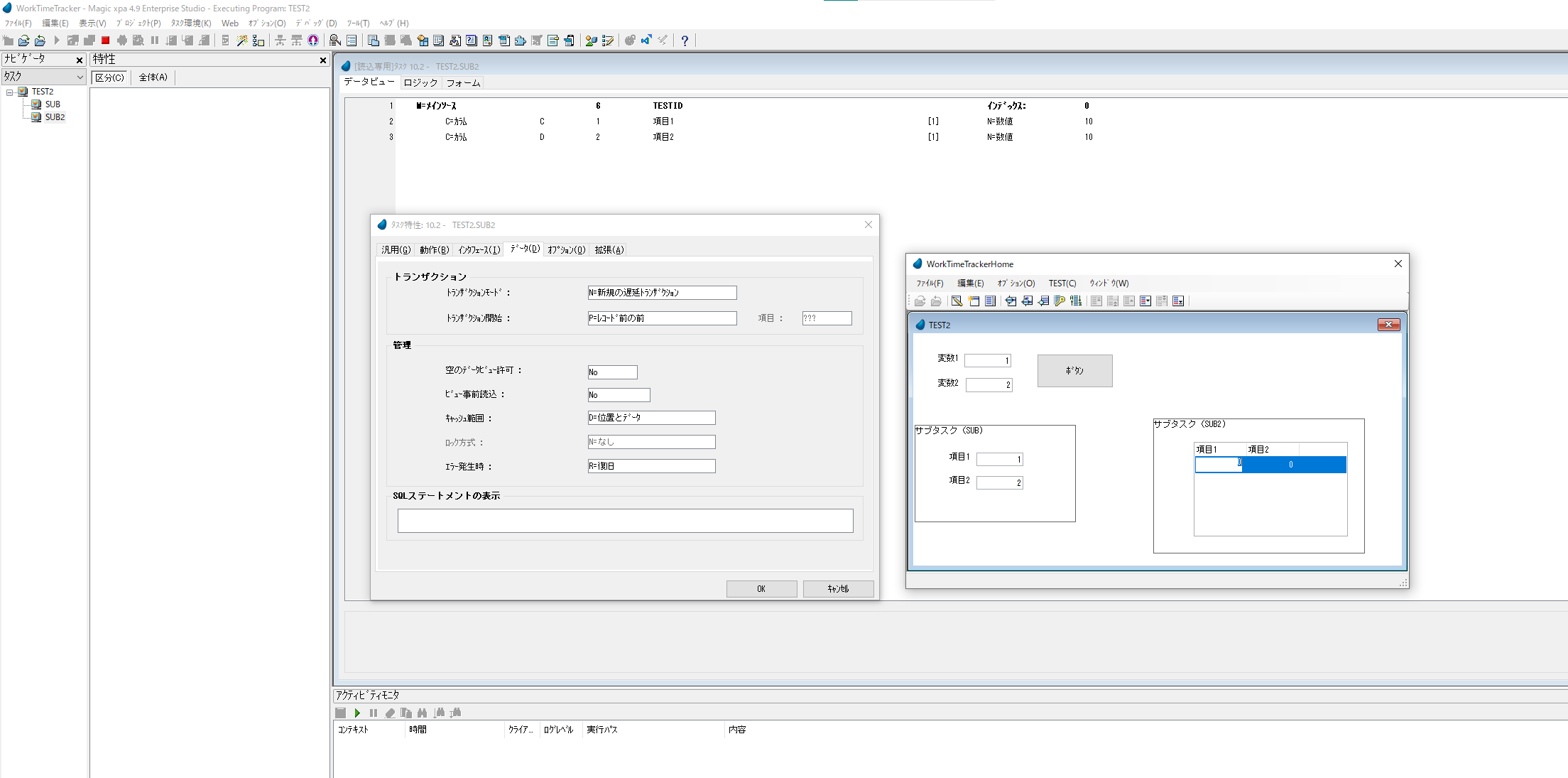Open help with the question mark icon
The image size is (1568, 778).
click(x=685, y=40)
